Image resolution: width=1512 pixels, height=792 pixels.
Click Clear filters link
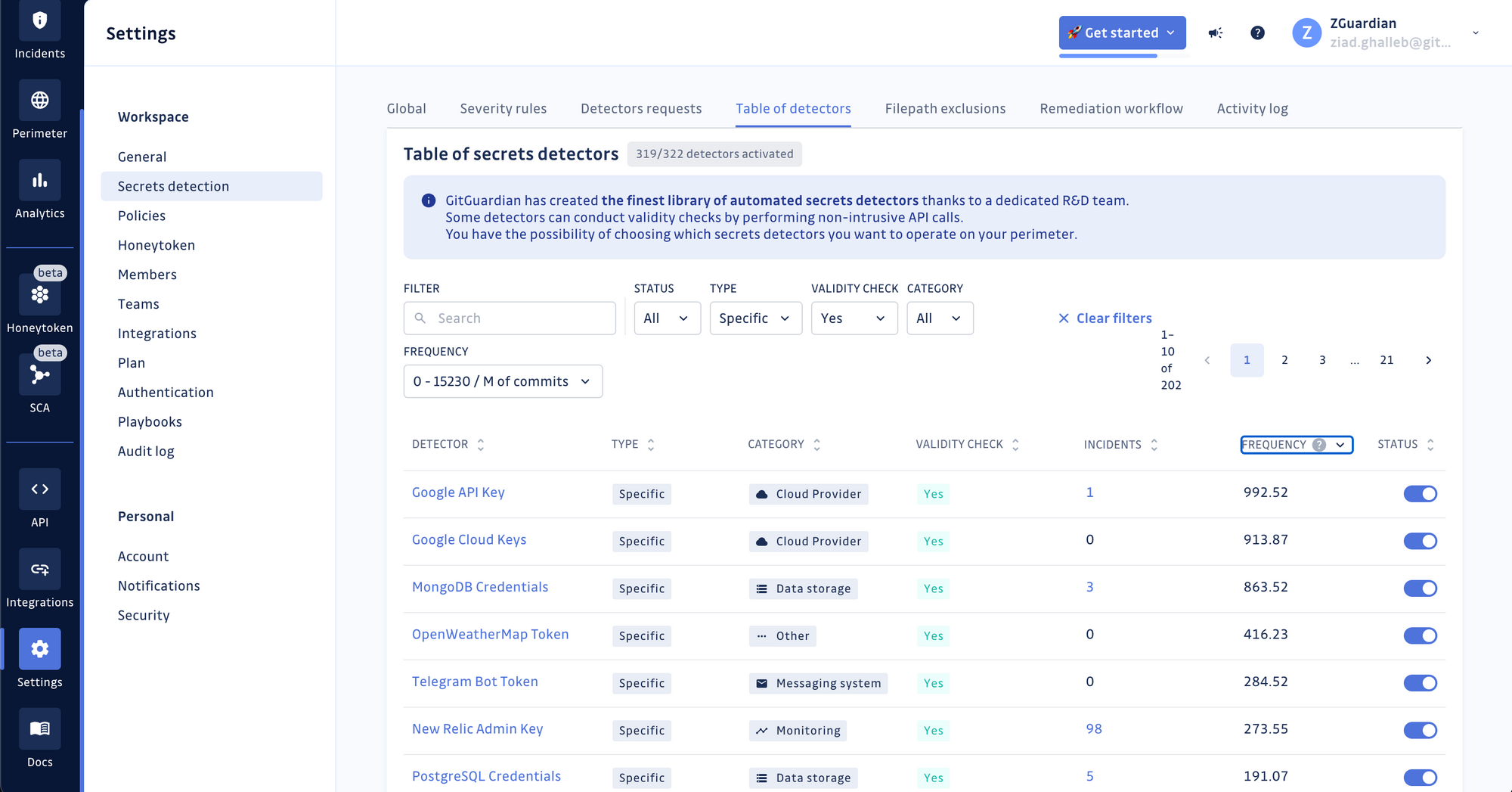(1105, 318)
